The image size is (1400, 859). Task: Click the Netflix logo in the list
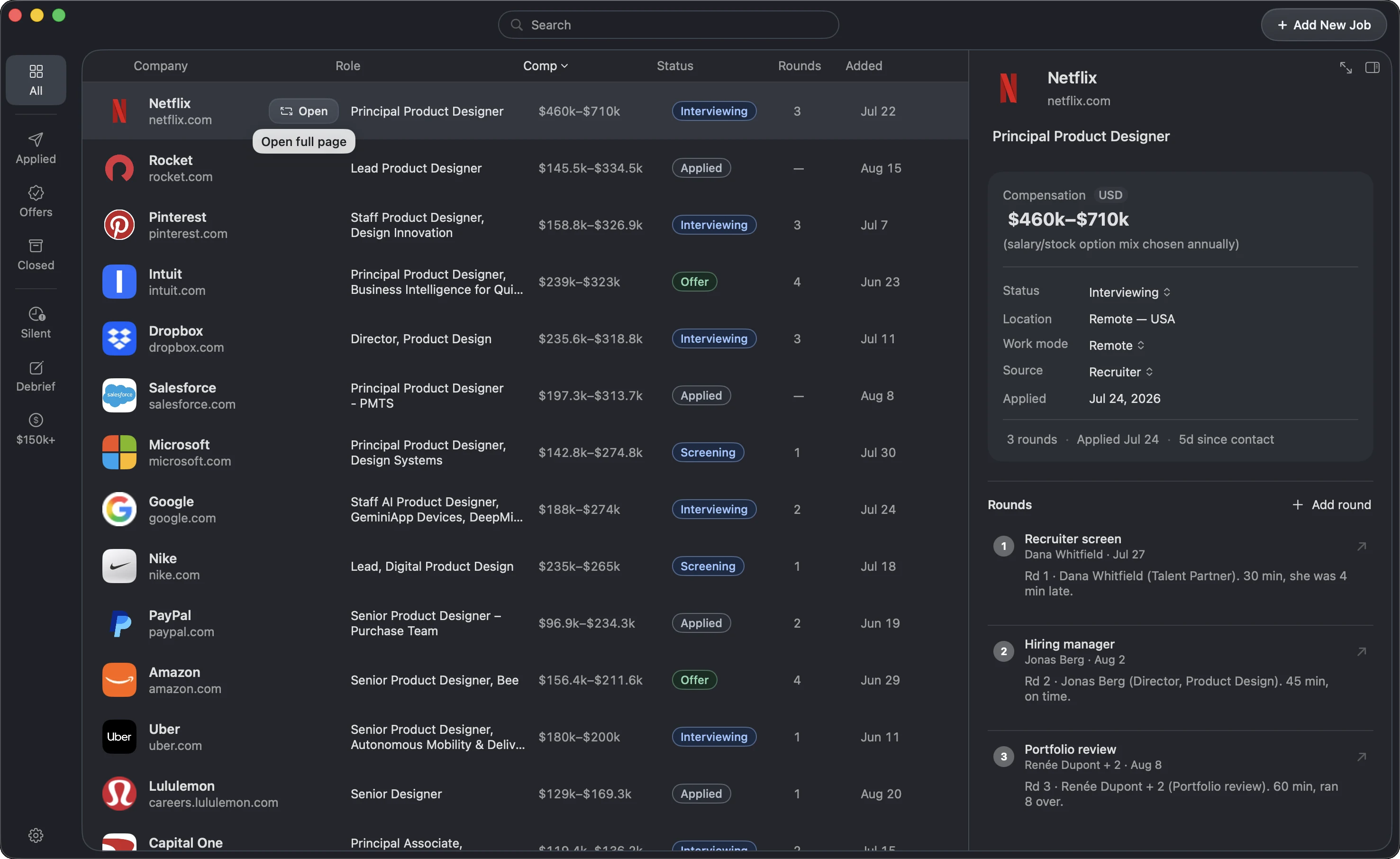(119, 111)
